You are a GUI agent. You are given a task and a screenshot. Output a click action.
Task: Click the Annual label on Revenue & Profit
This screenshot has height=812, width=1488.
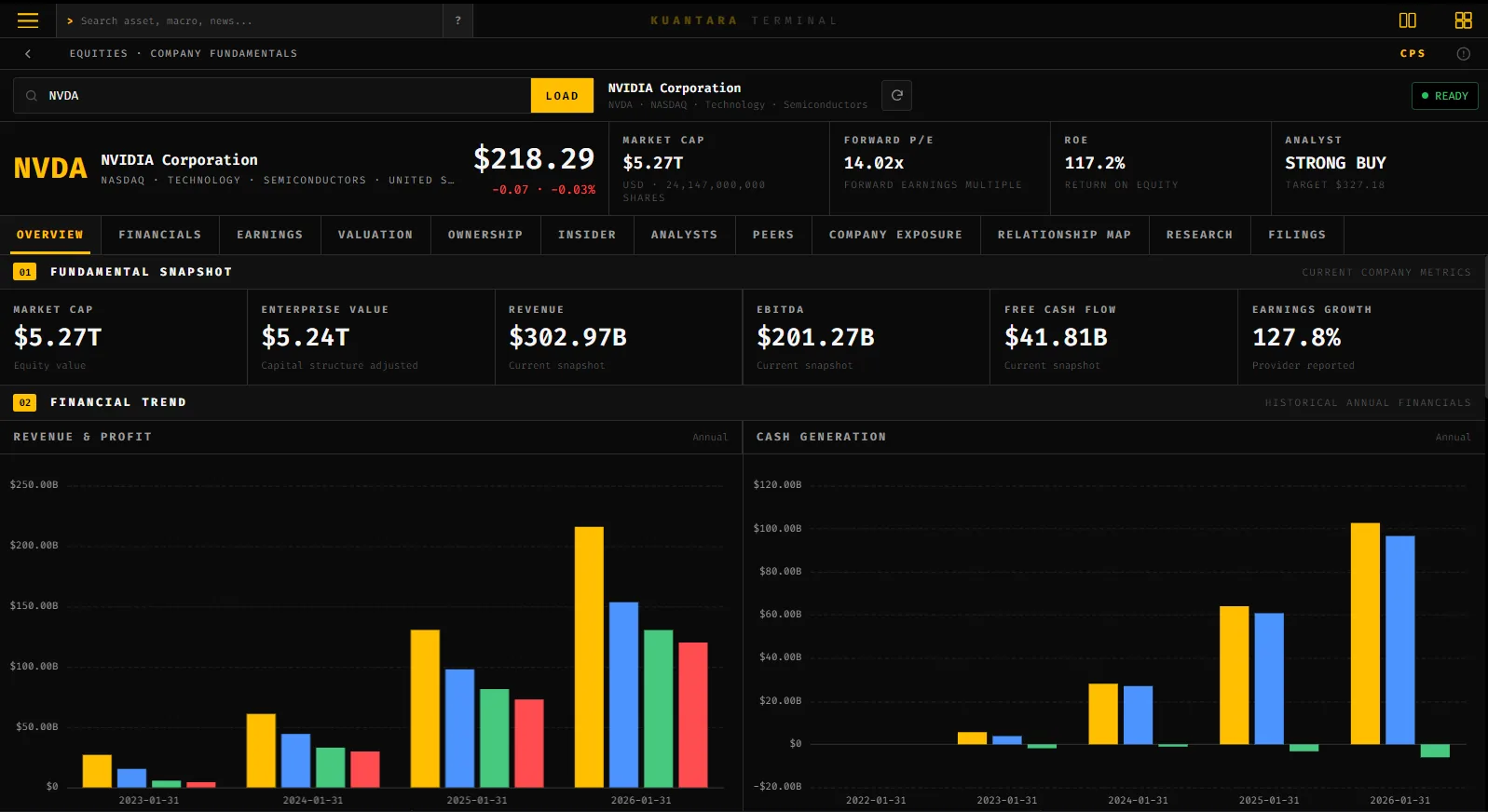tap(710, 437)
